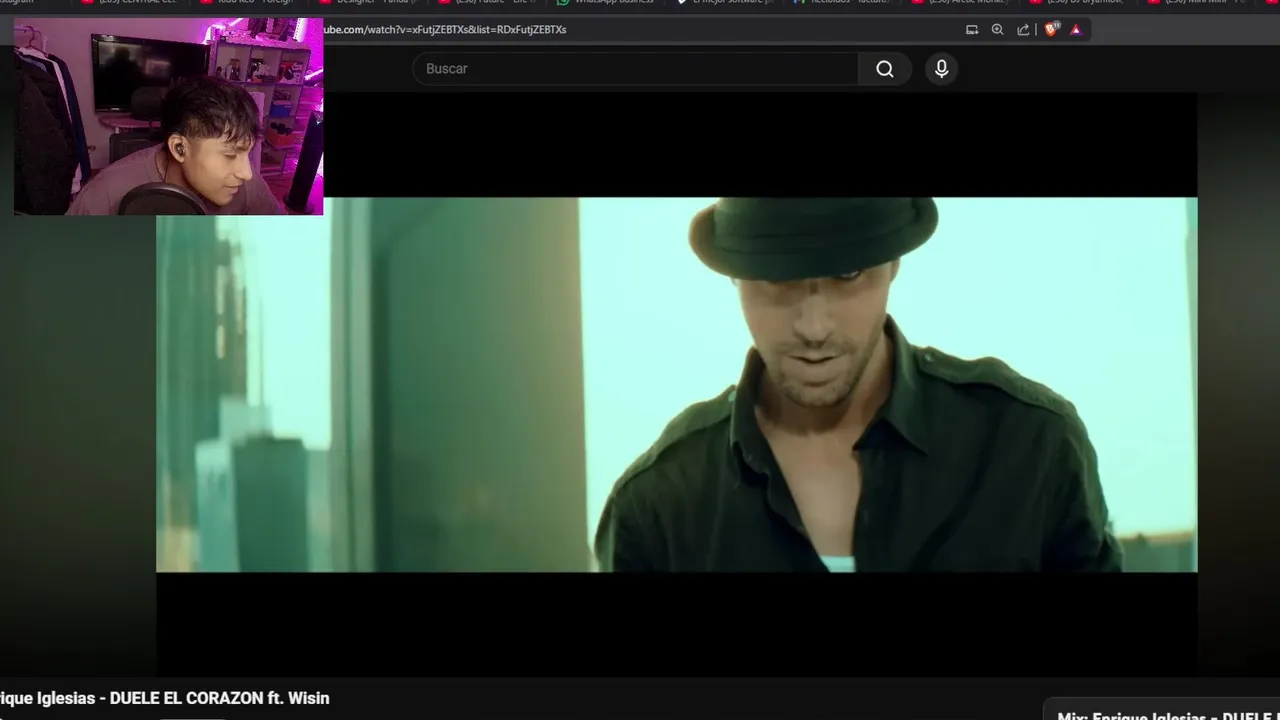Click the share page icon in address bar
This screenshot has width=1280, height=720.
(1023, 30)
